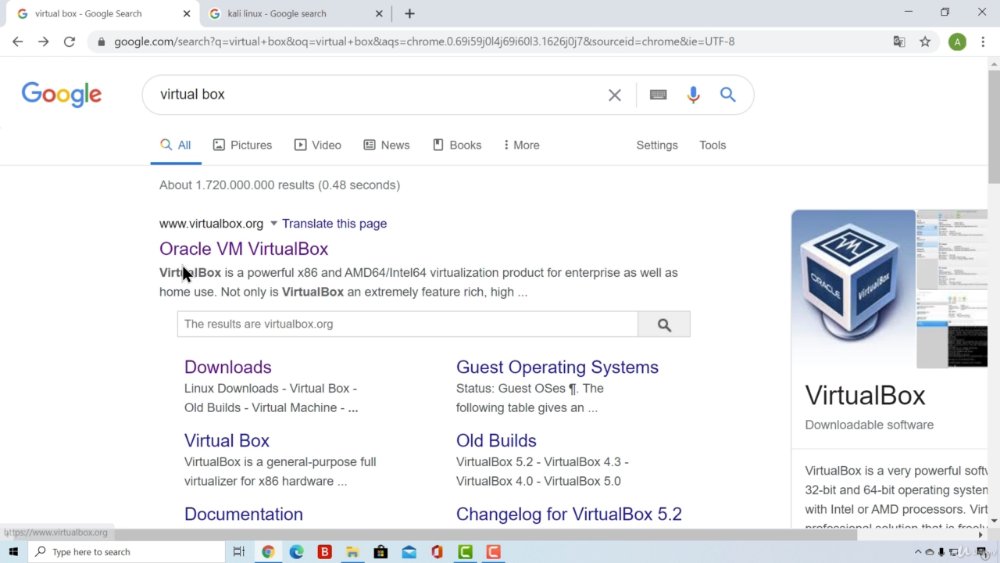Show hidden system tray icons
Viewport: 1000px width, 563px height.
coord(918,552)
